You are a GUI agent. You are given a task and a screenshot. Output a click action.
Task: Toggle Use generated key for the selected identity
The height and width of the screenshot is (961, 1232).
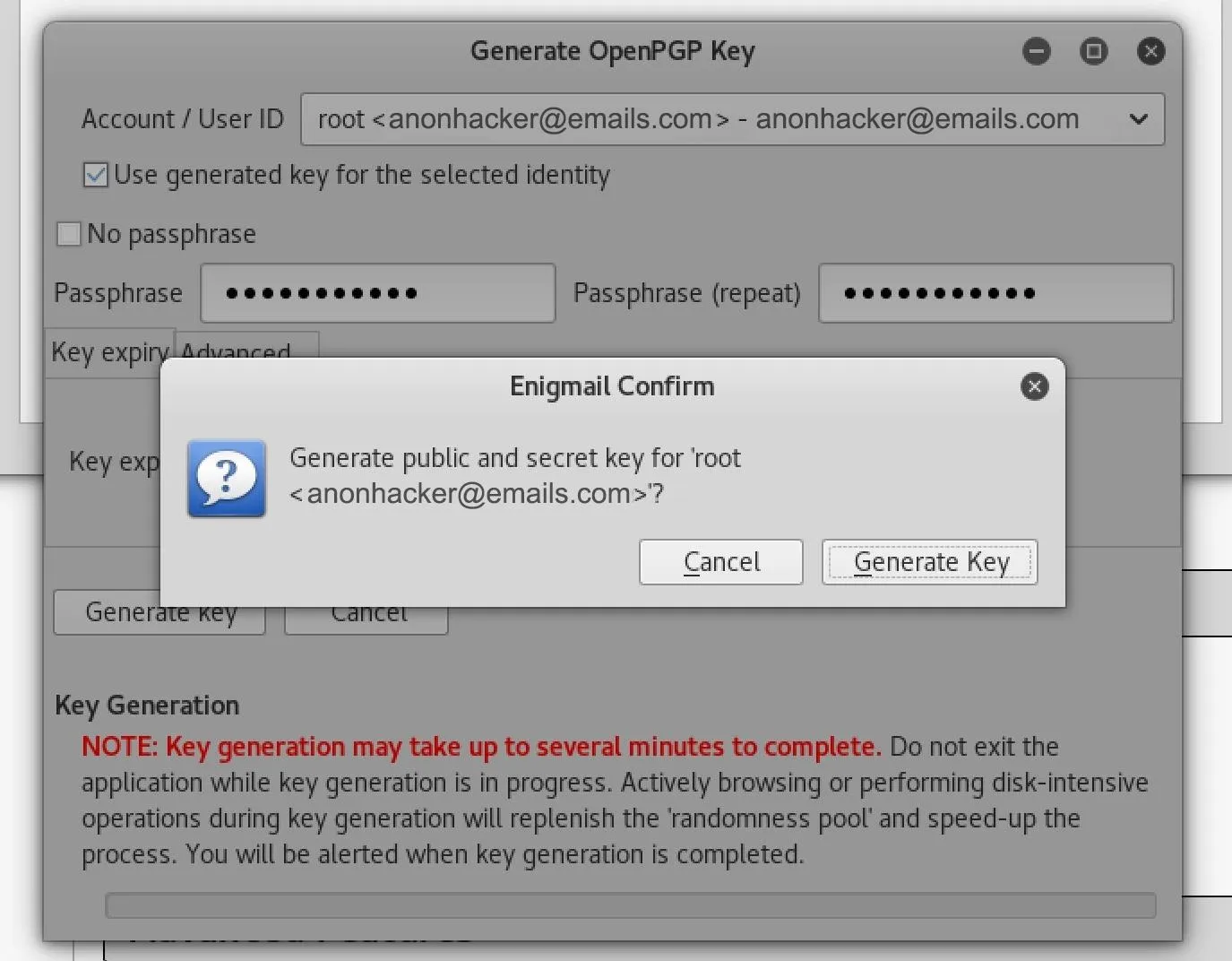(x=95, y=175)
